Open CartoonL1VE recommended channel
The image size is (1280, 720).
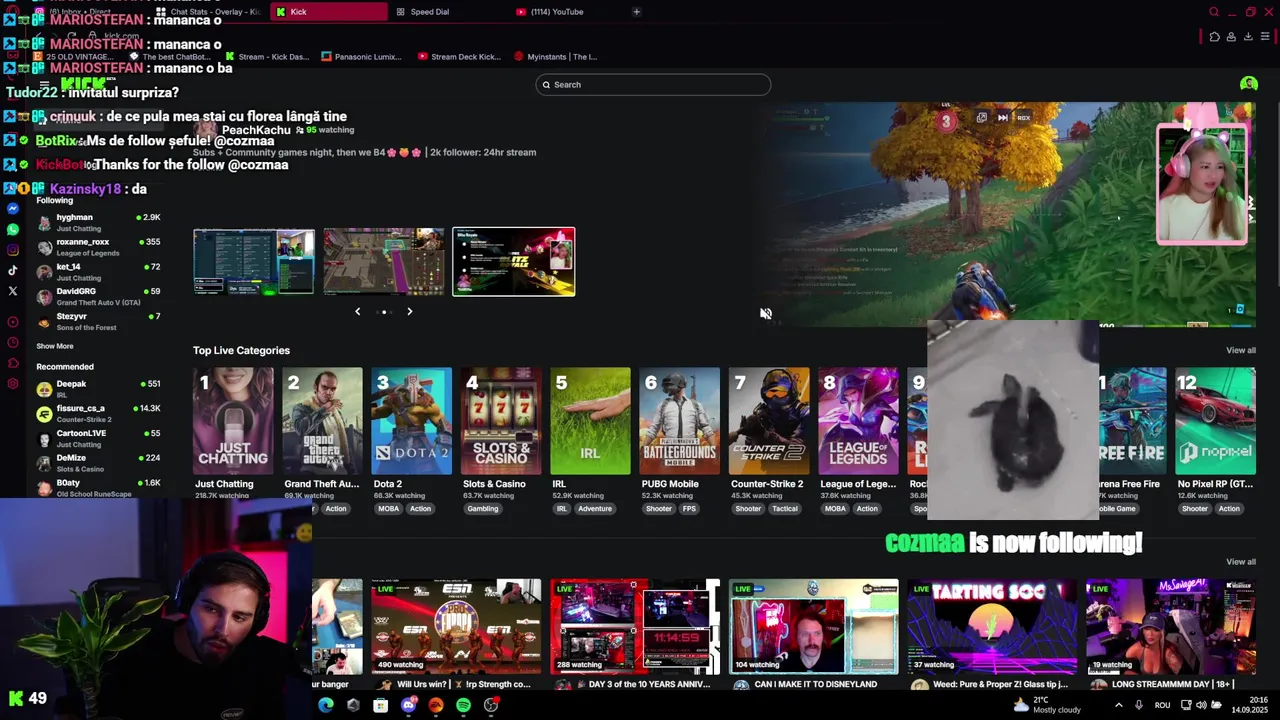[x=98, y=438]
